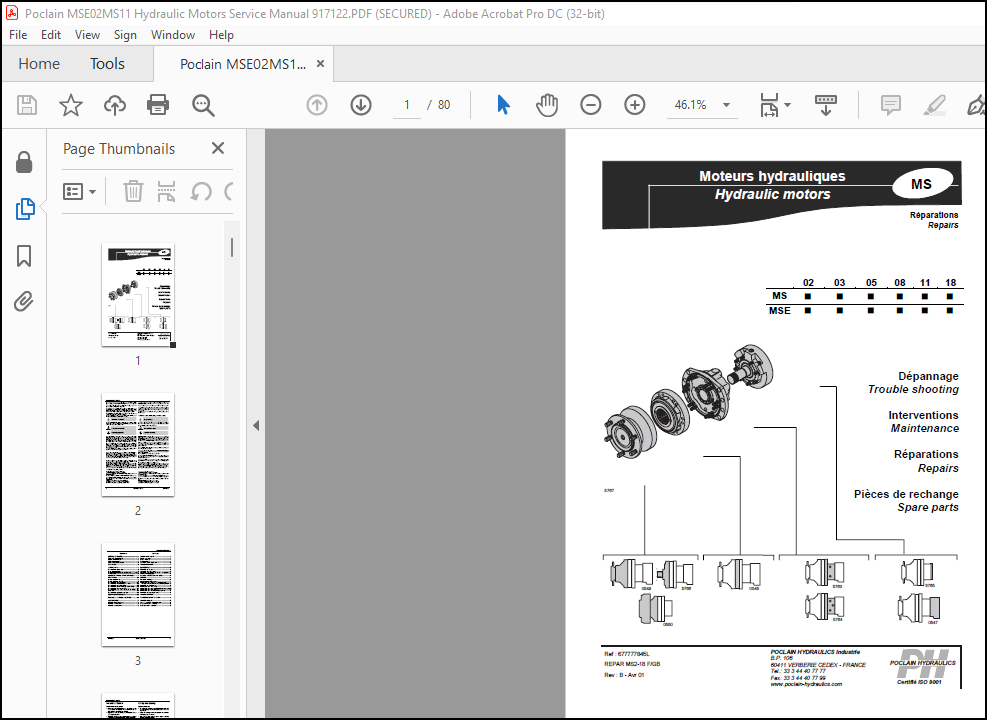Switch to the Tools tab

tap(107, 64)
